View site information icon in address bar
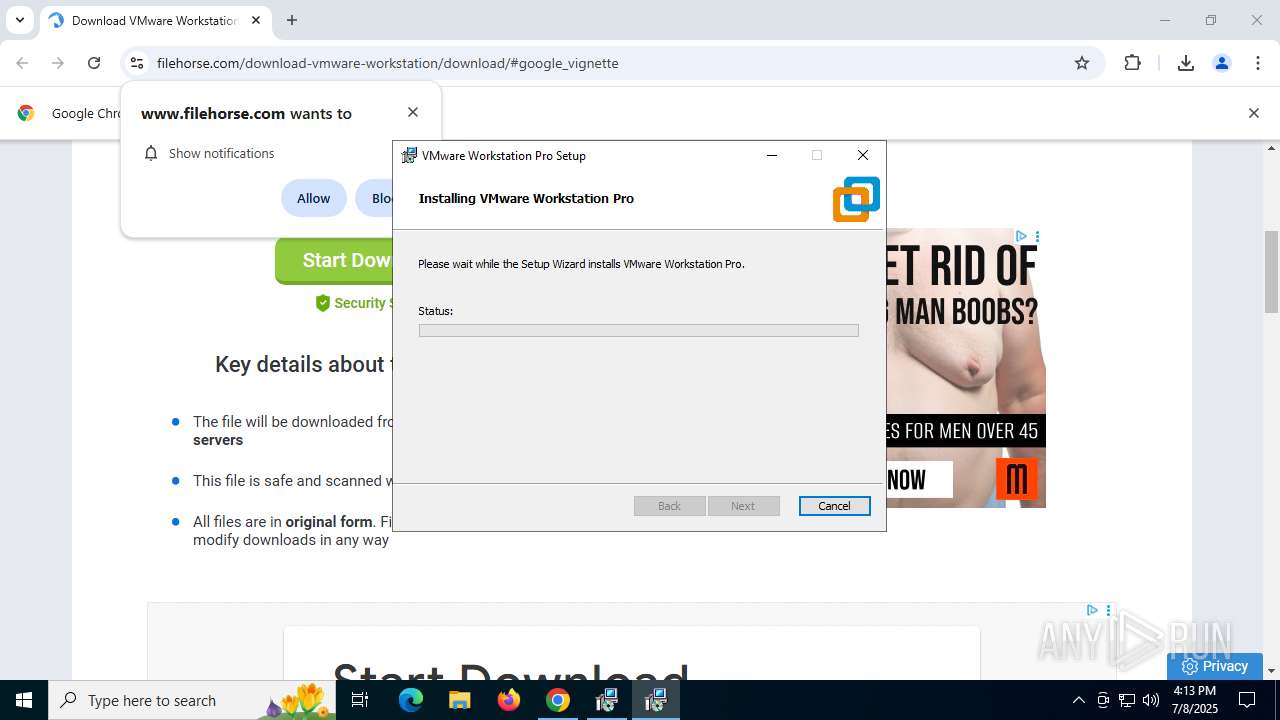This screenshot has width=1280, height=720. [x=137, y=63]
